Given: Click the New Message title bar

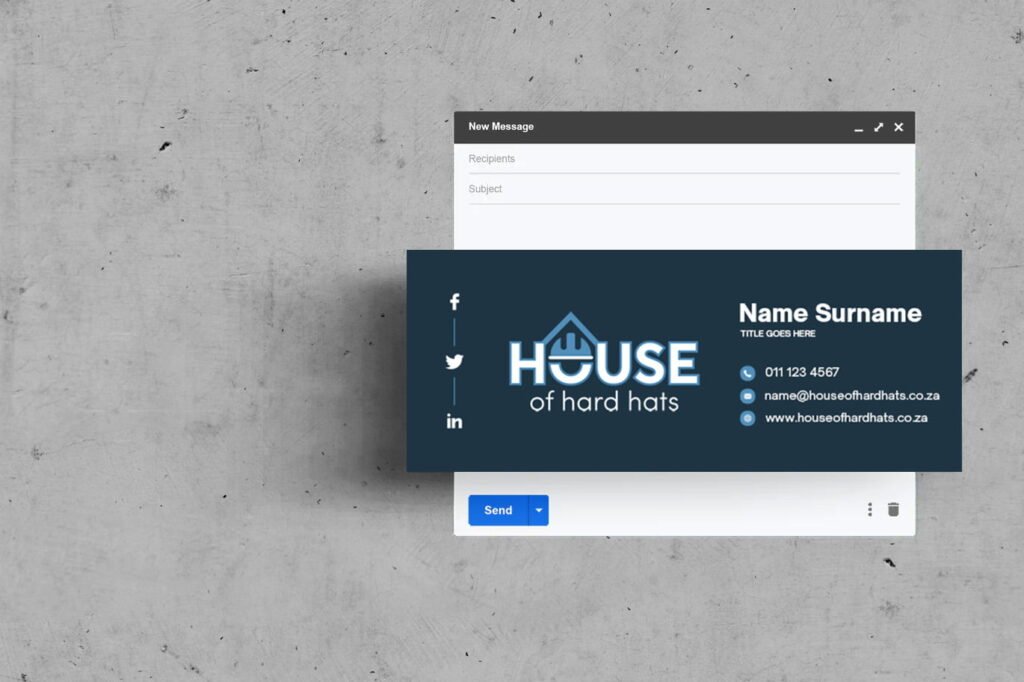Looking at the screenshot, I should point(650,127).
